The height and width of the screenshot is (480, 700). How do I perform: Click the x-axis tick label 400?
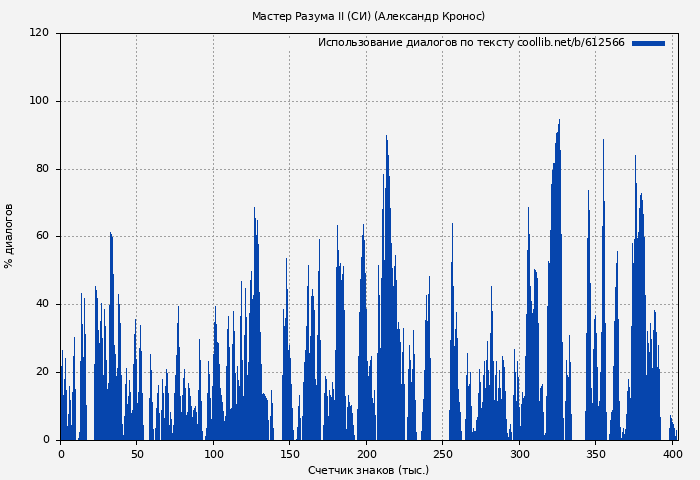[672, 454]
